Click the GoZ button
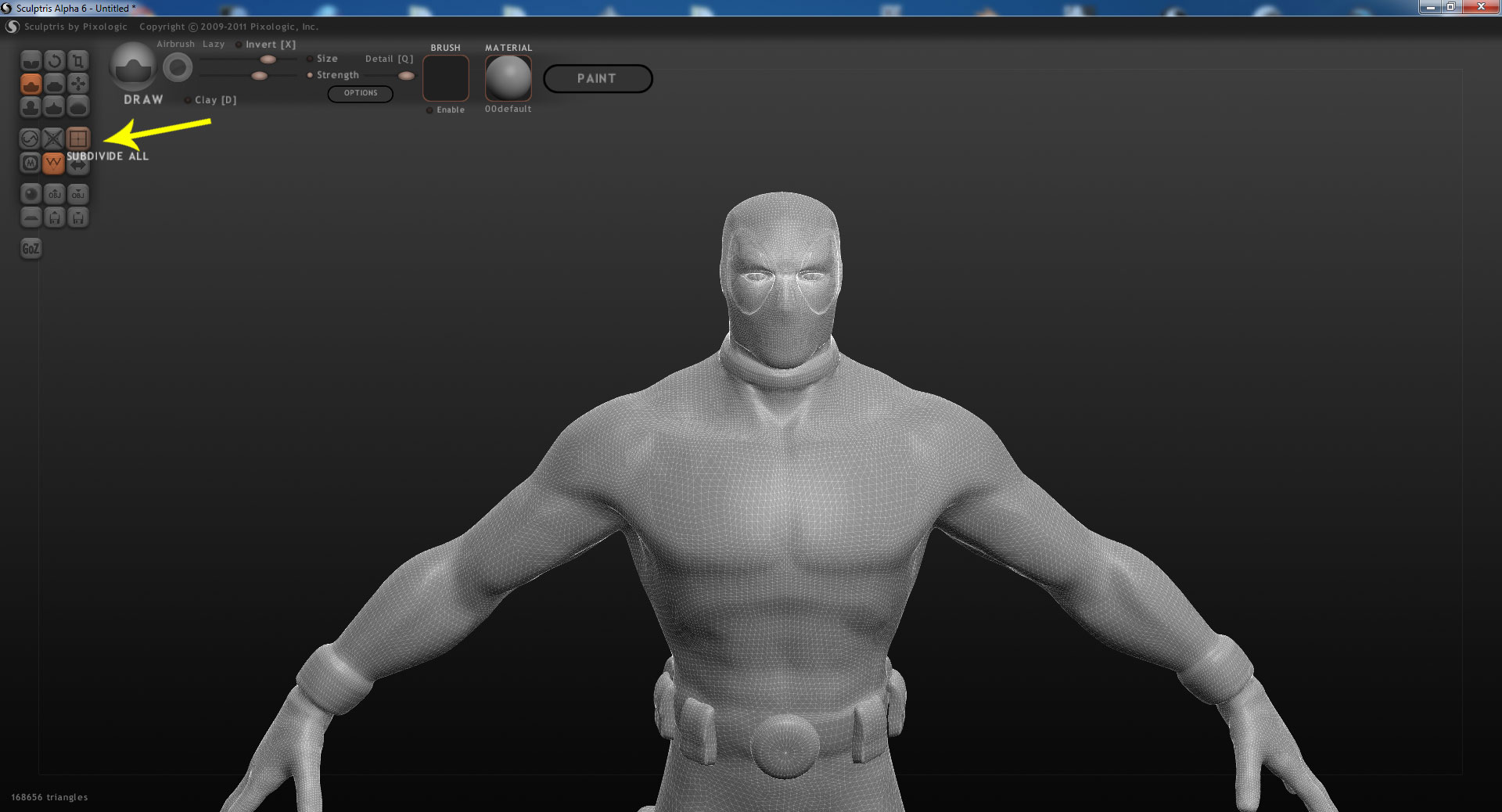Screen dimensions: 1502x812 click(x=31, y=249)
